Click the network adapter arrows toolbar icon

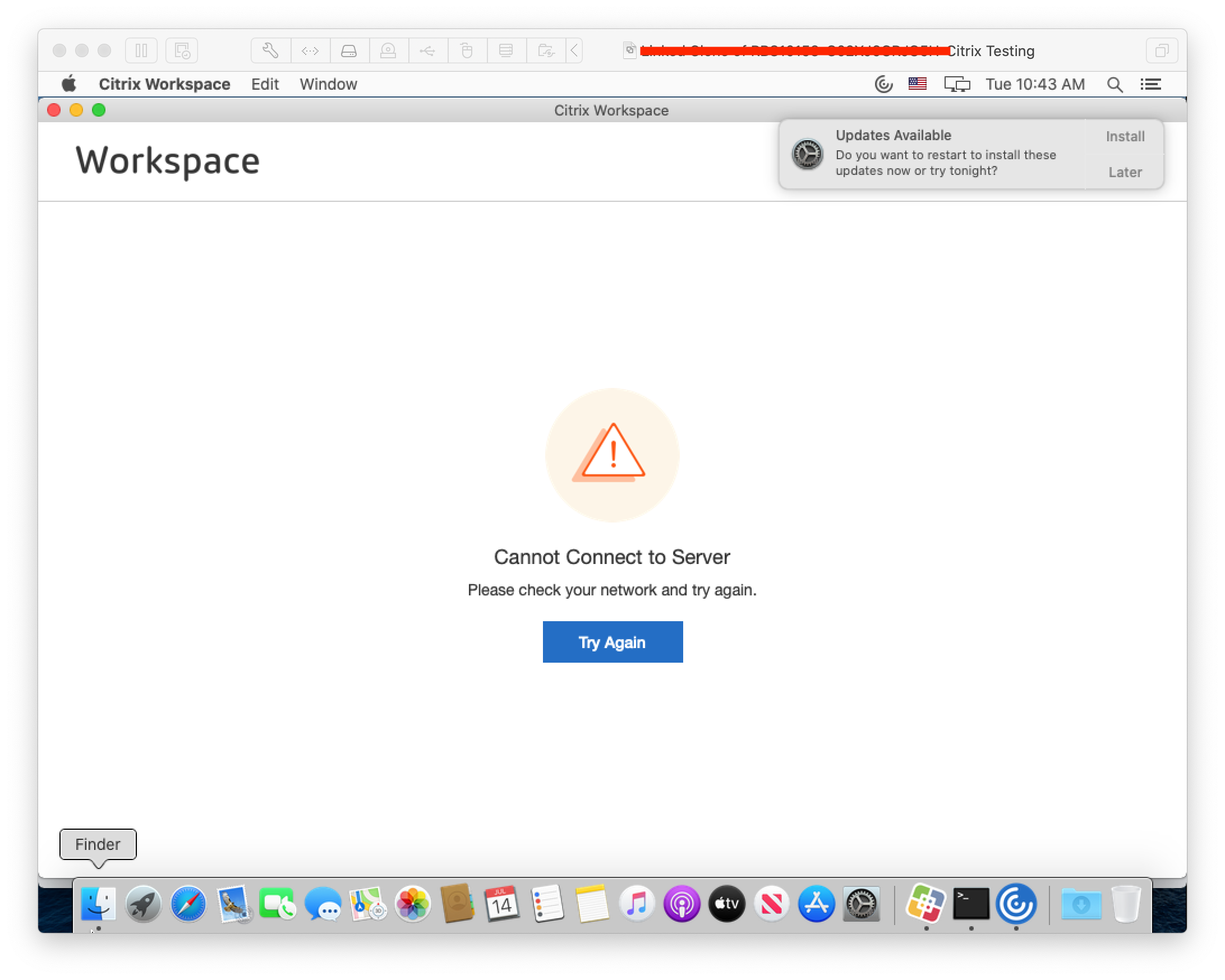point(310,50)
